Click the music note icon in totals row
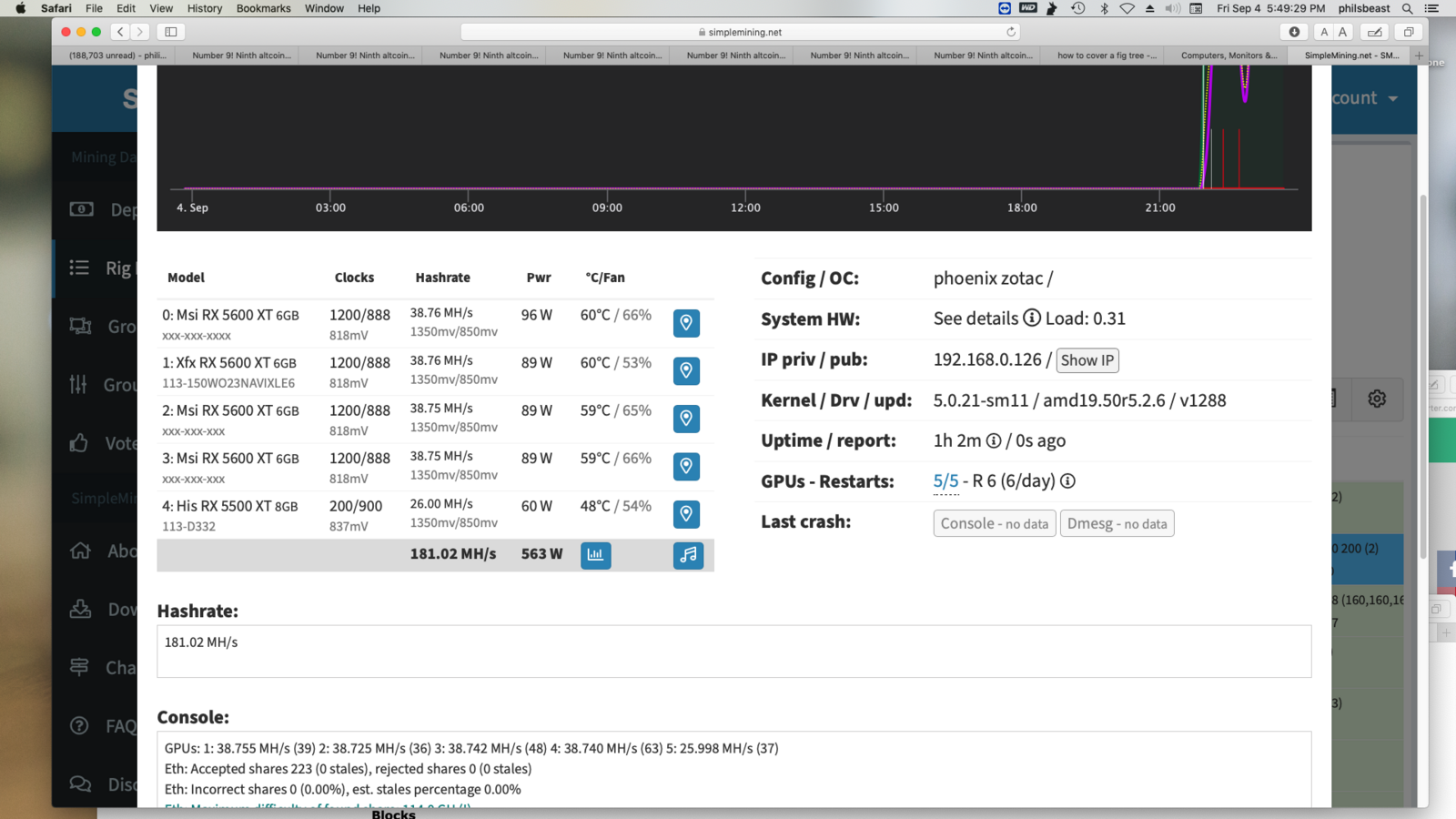The height and width of the screenshot is (819, 1456). (x=688, y=555)
